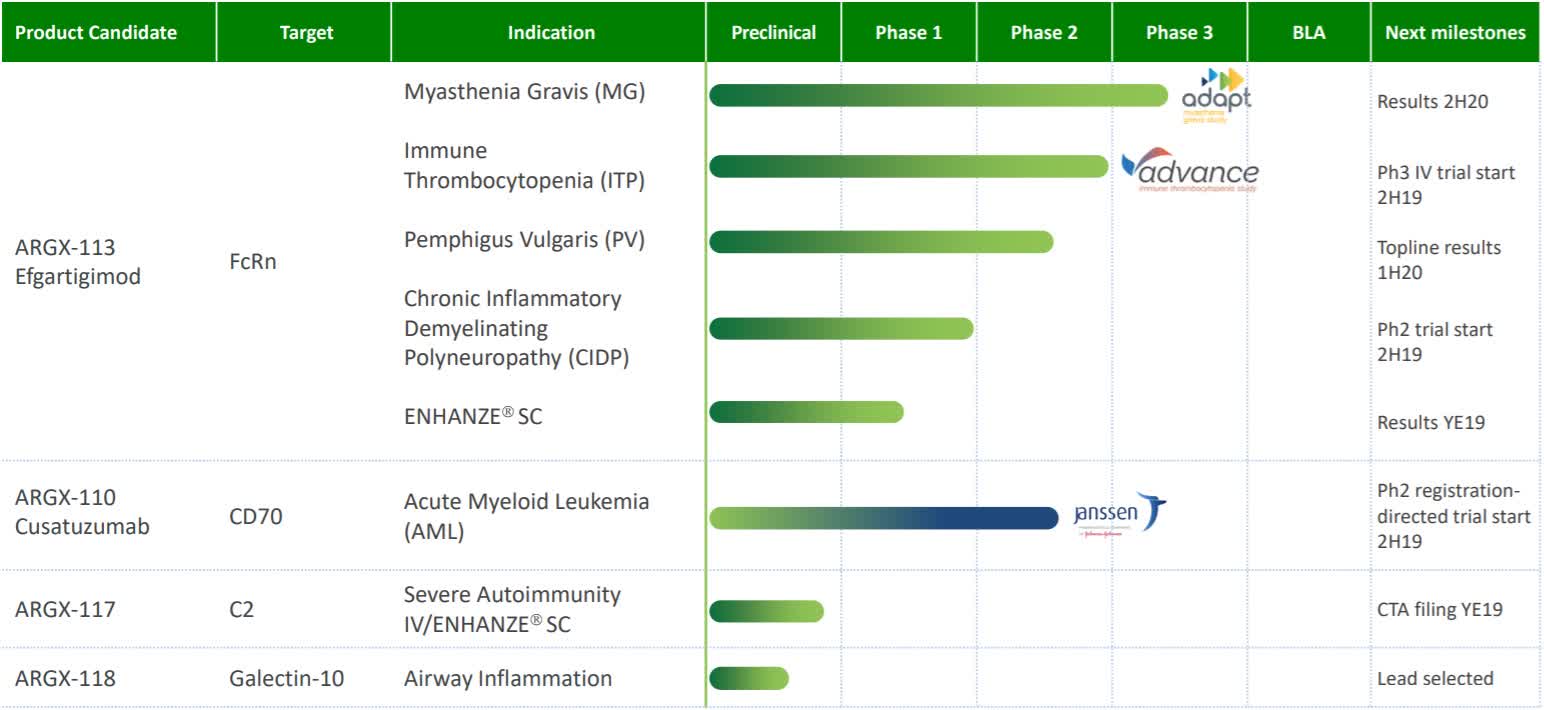Click the ARGX-110 Cusatuzumab product name
1544x710 pixels.
pyautogui.click(x=82, y=512)
